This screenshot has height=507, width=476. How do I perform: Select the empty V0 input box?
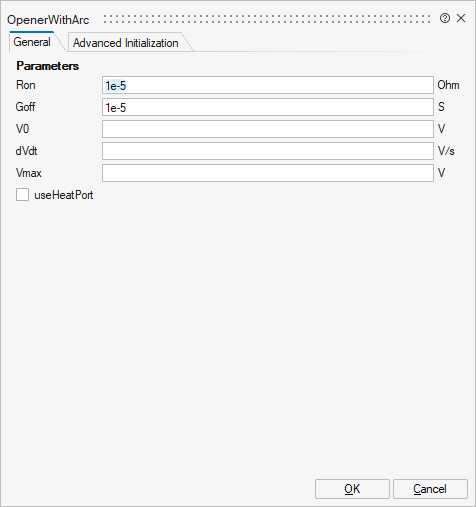click(268, 129)
